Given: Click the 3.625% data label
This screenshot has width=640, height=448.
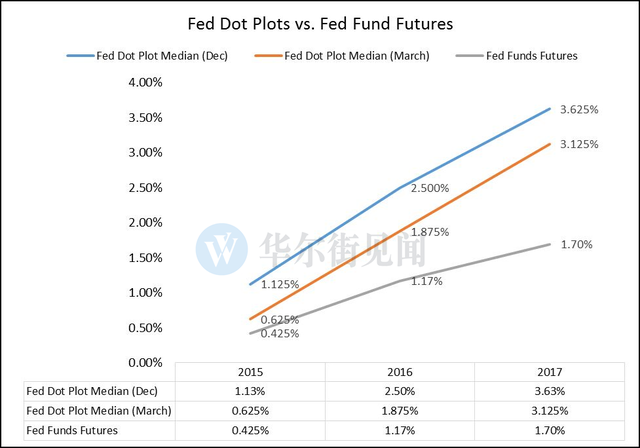Looking at the screenshot, I should 579,109.
